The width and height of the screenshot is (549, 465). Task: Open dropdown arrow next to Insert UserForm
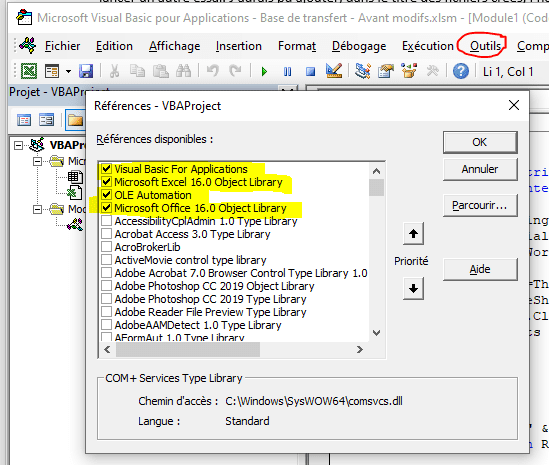68,72
